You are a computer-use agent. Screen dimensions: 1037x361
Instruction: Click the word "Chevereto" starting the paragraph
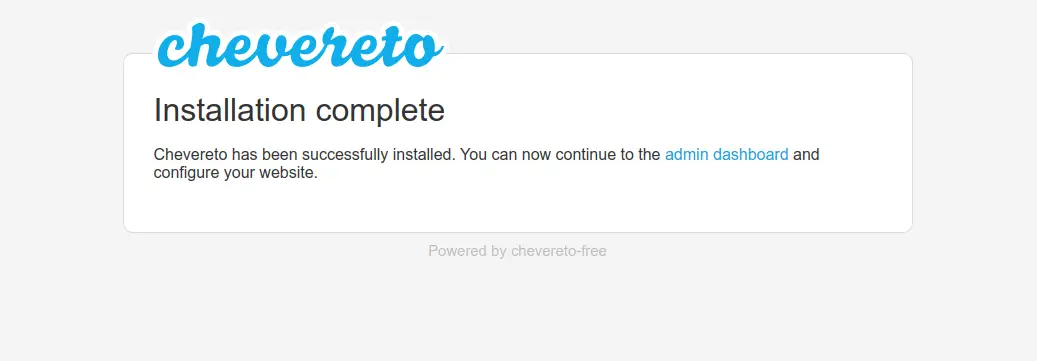pos(190,155)
